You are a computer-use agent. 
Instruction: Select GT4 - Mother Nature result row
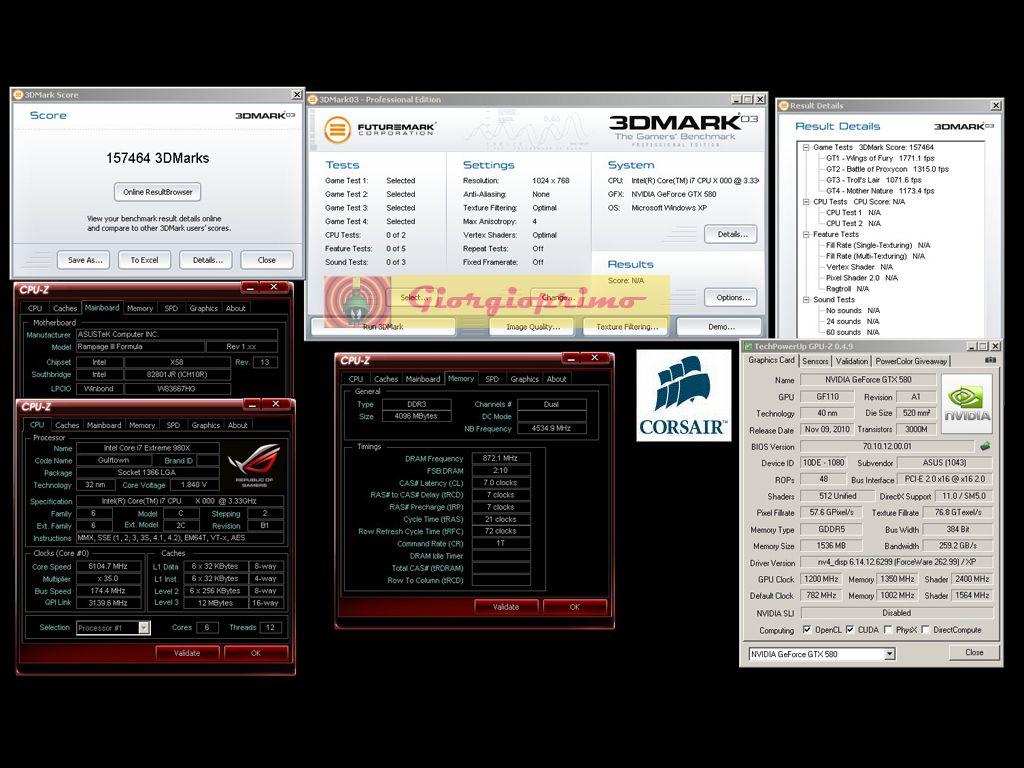[x=880, y=191]
